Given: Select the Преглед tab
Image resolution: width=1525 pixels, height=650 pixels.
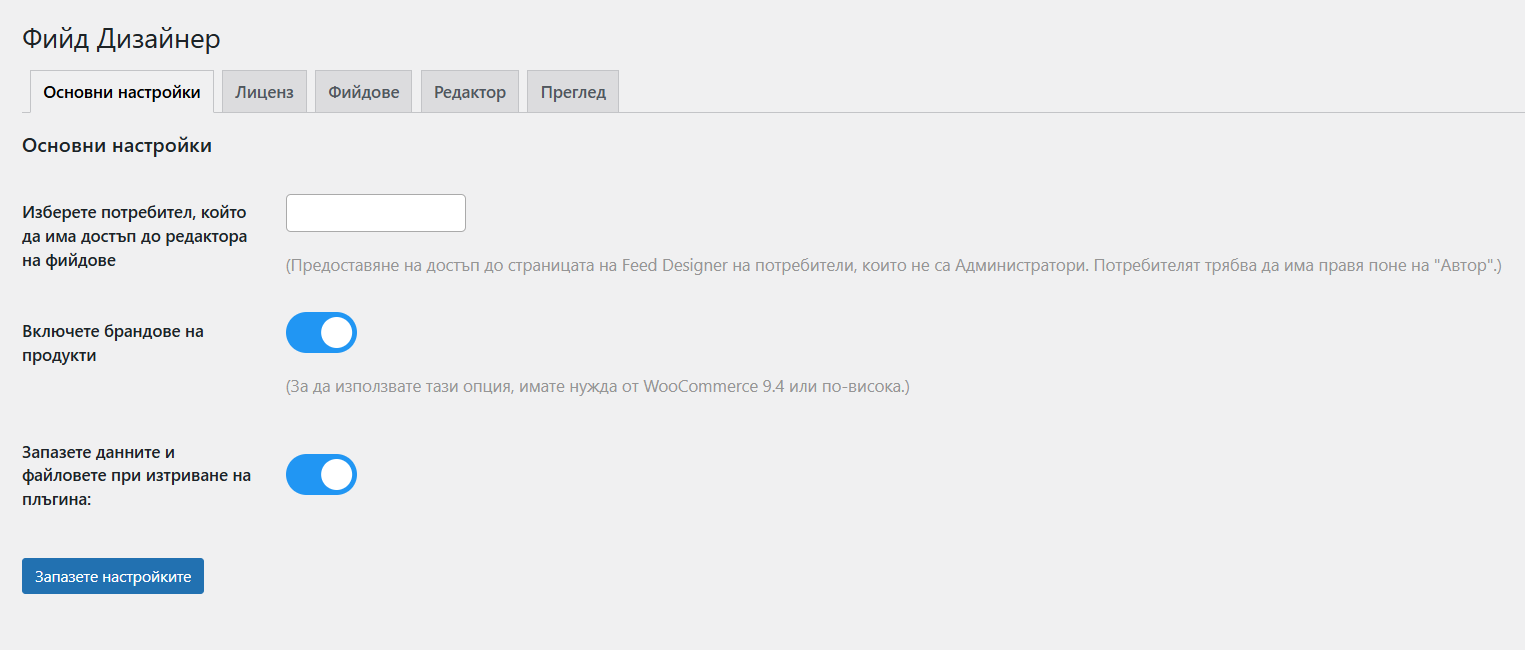Looking at the screenshot, I should coord(573,92).
